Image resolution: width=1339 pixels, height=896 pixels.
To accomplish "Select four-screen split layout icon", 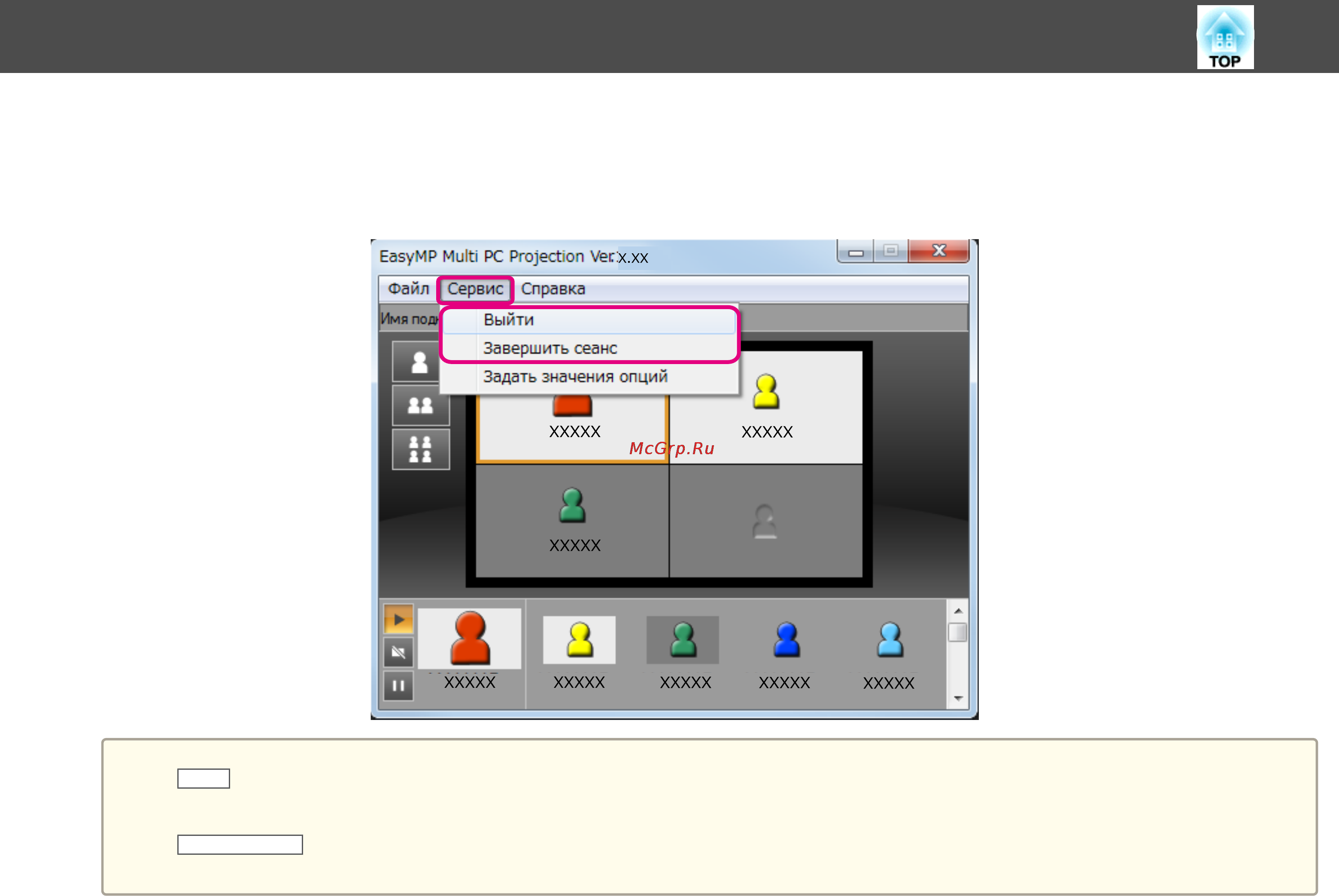I will [x=420, y=449].
